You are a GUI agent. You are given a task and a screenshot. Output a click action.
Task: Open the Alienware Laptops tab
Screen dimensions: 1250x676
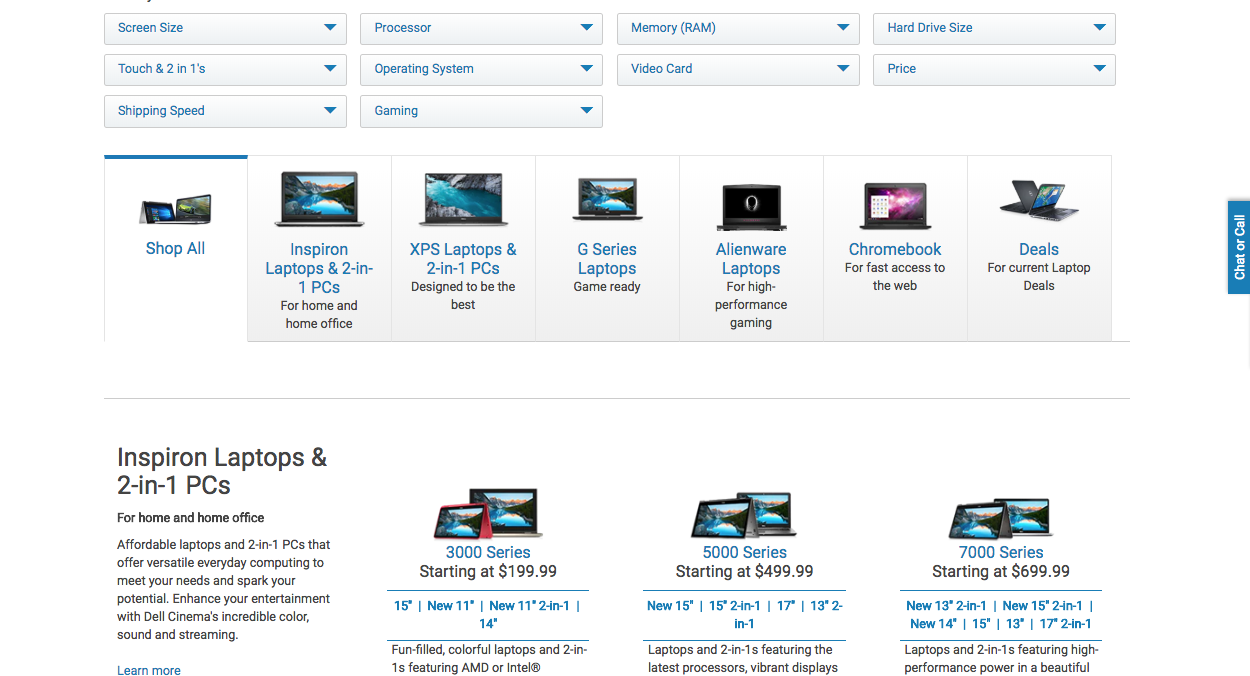coord(751,248)
